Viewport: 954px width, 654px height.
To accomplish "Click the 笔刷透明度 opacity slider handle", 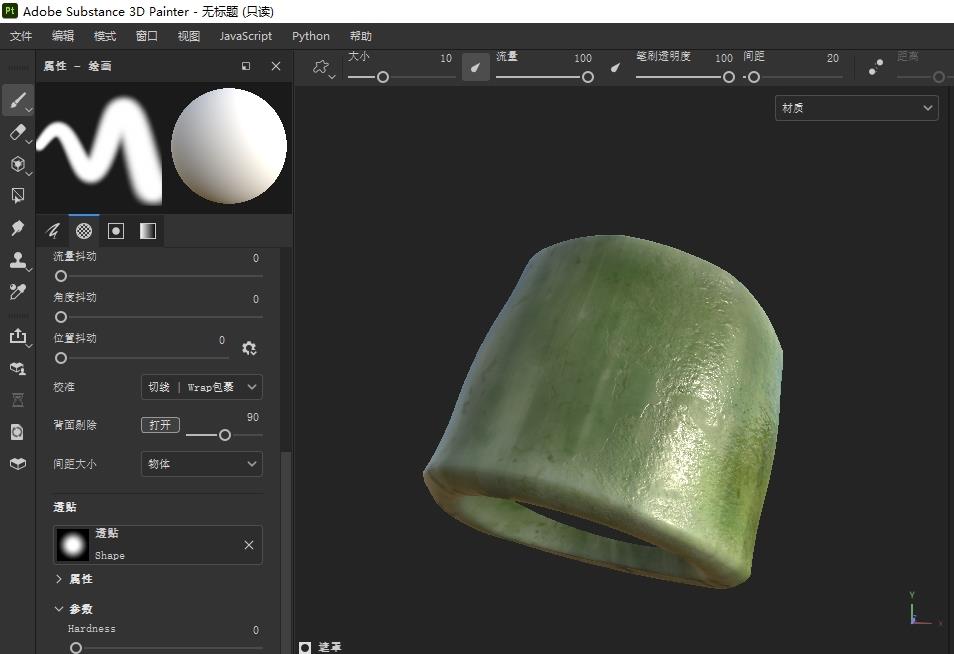I will 729,77.
